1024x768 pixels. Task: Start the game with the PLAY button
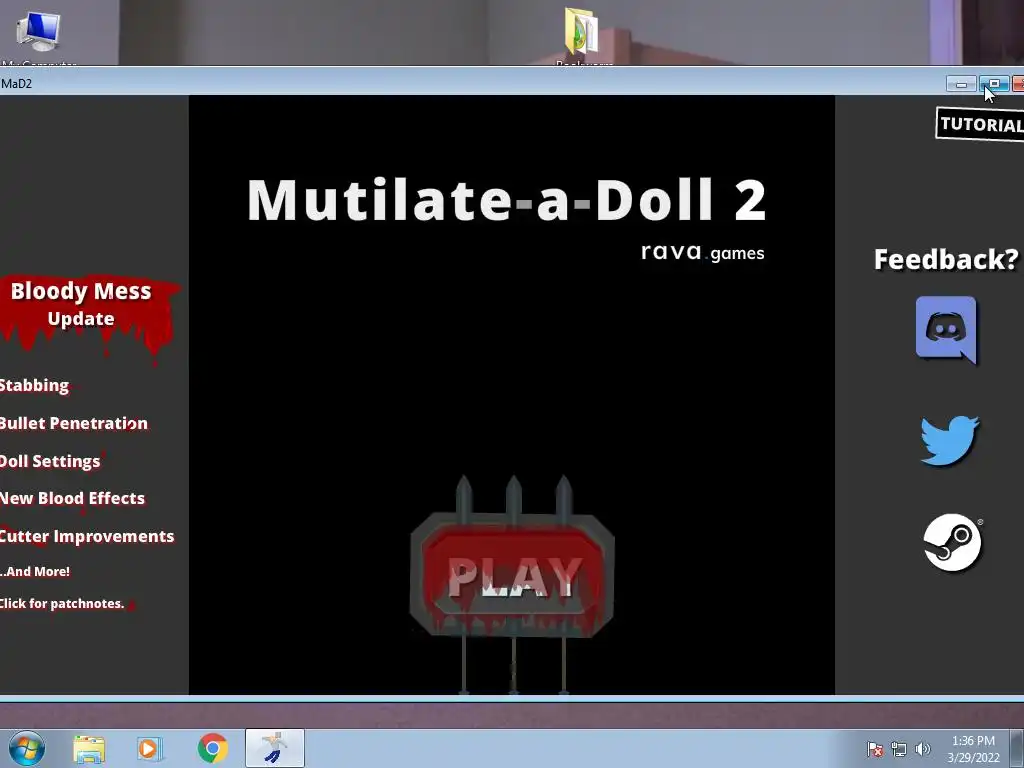click(513, 575)
